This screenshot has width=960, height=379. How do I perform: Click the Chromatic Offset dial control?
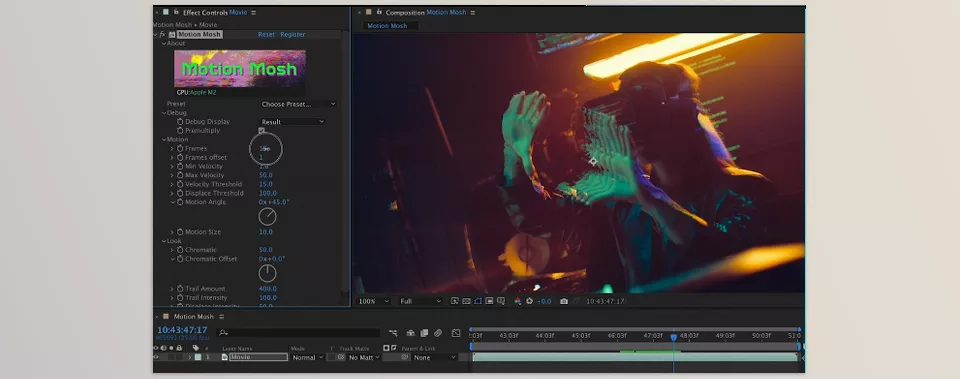click(x=268, y=273)
